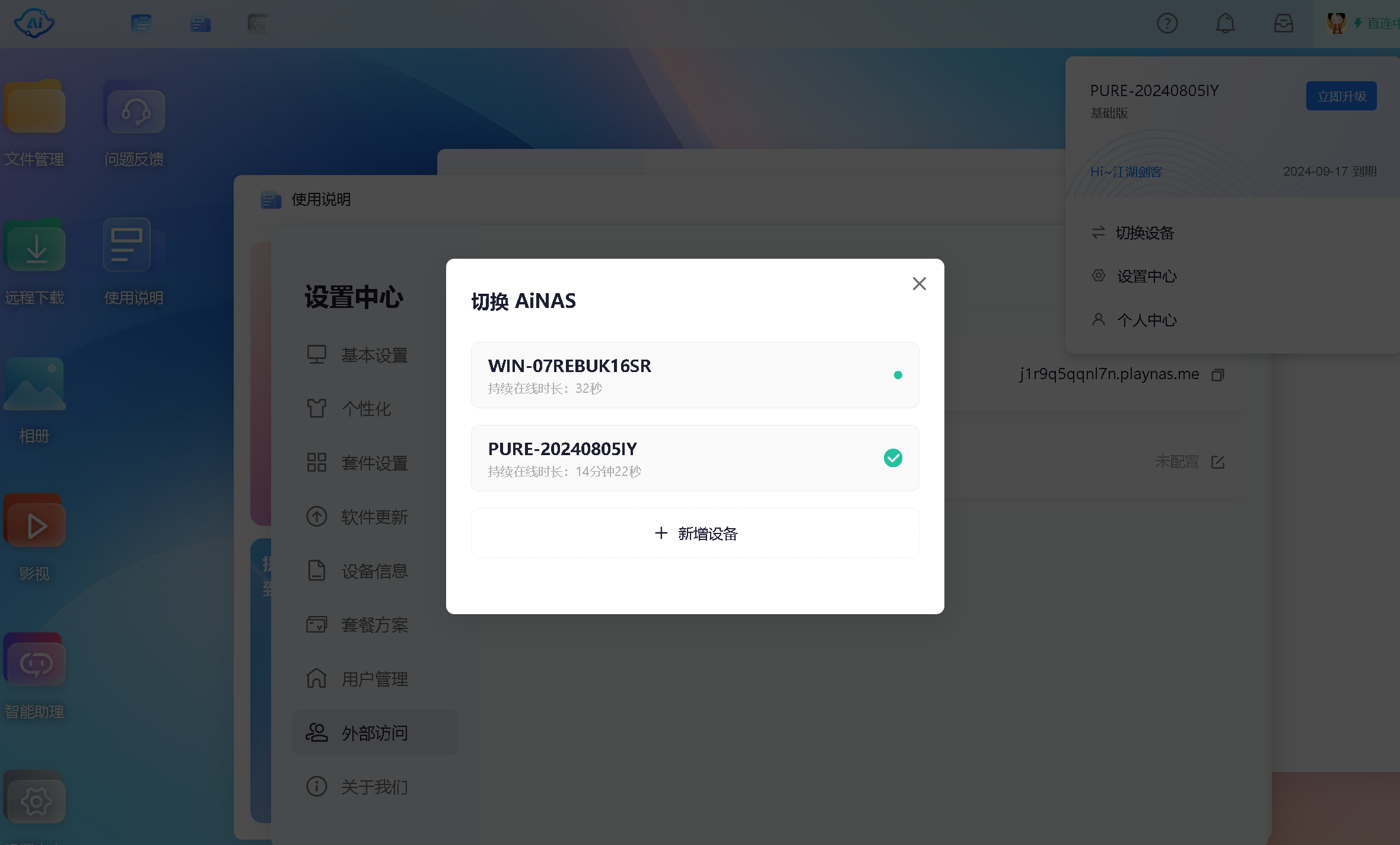Open the 相册 photo album app
The width and height of the screenshot is (1400, 845).
(34, 384)
